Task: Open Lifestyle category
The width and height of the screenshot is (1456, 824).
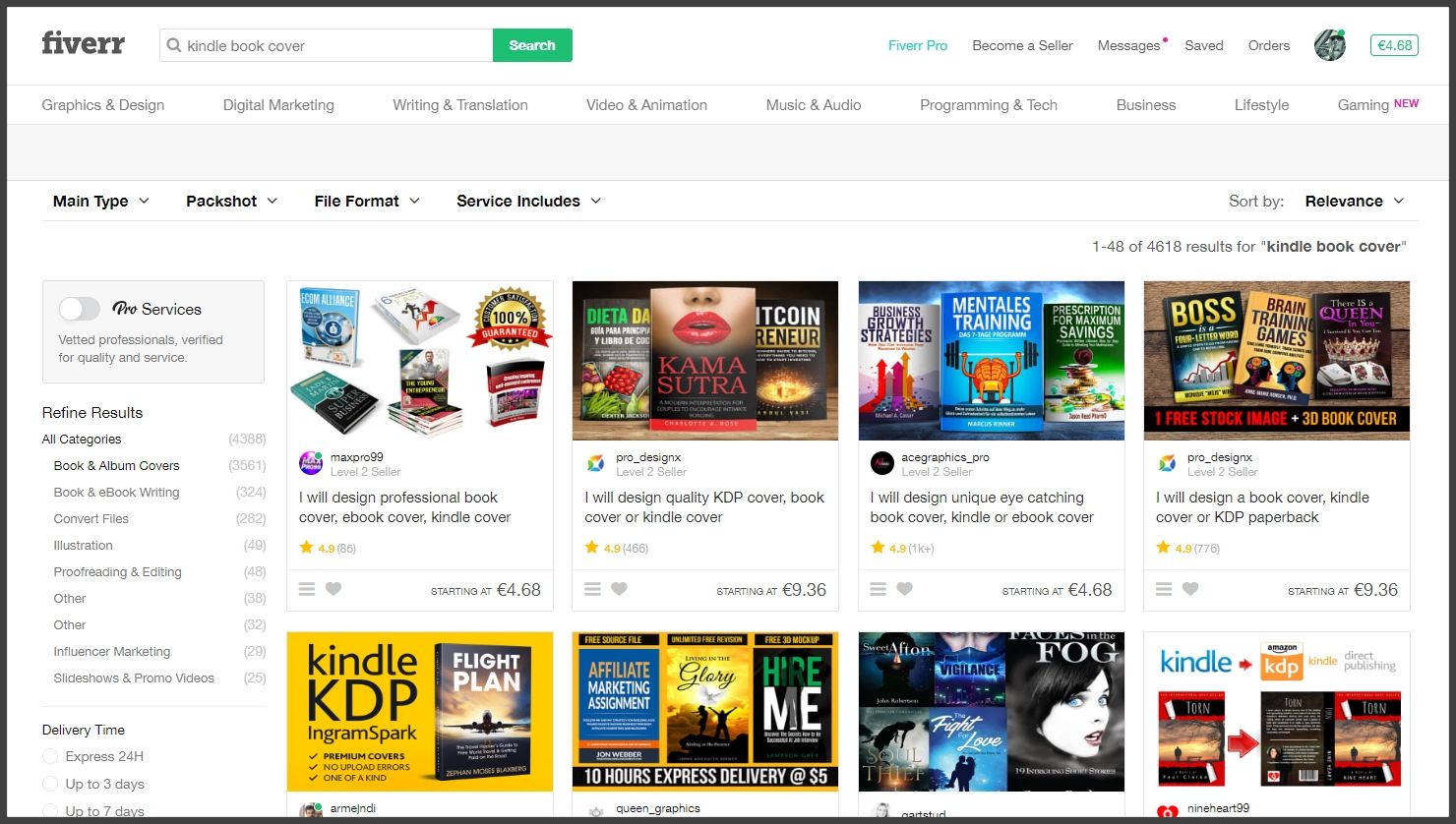Action: [x=1261, y=105]
